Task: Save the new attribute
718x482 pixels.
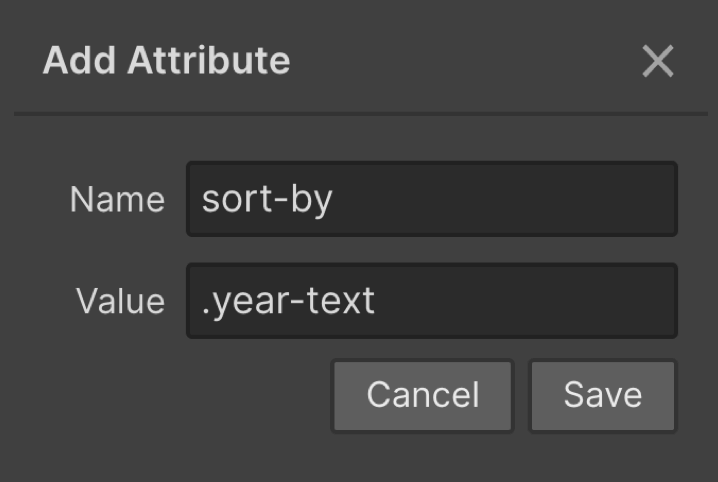Action: [603, 395]
